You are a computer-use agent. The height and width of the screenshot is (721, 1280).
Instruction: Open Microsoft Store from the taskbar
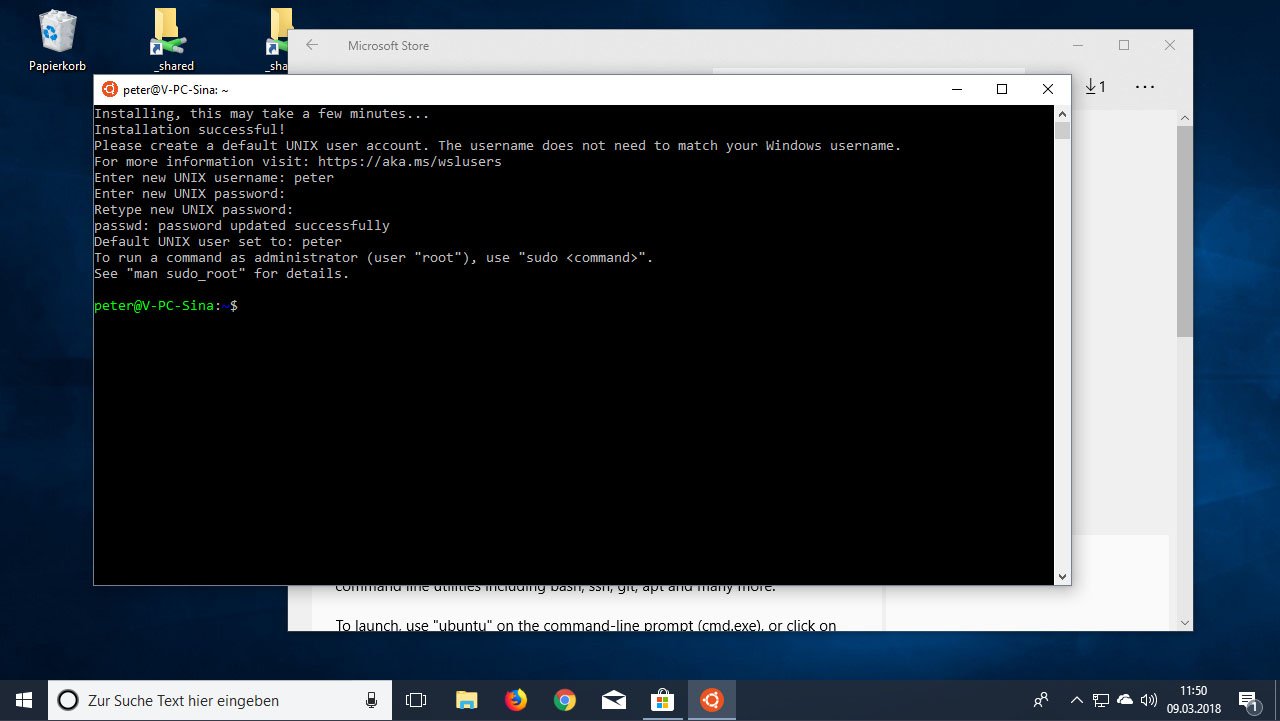(x=663, y=700)
